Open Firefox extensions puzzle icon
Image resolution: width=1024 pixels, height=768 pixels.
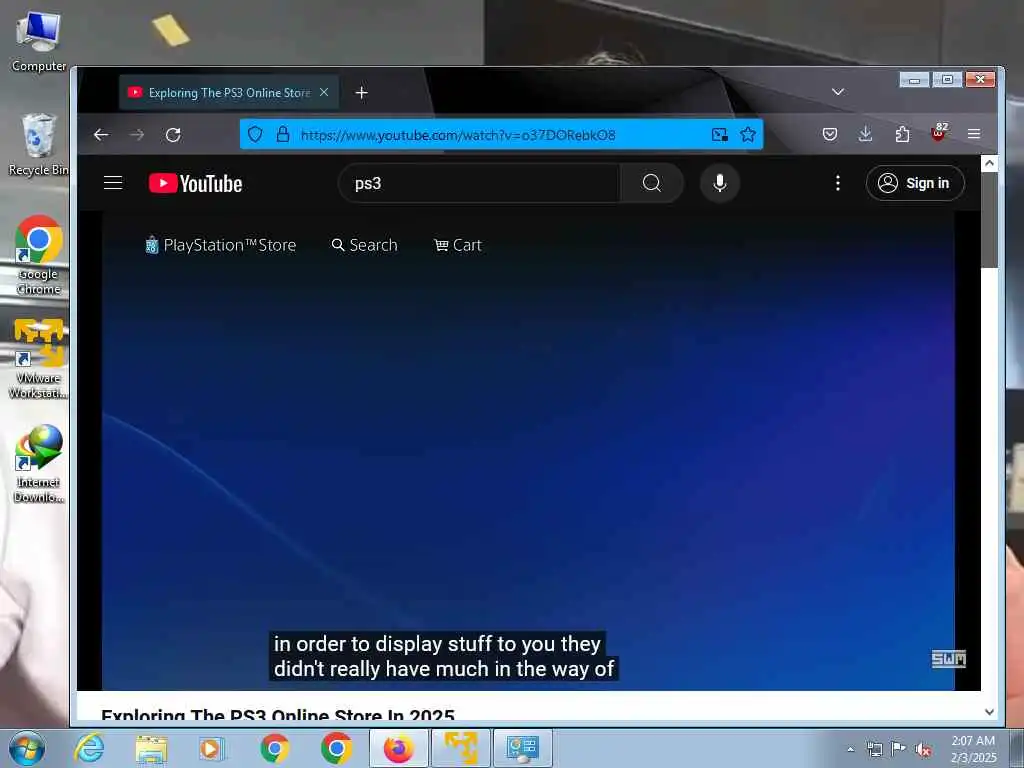902,134
